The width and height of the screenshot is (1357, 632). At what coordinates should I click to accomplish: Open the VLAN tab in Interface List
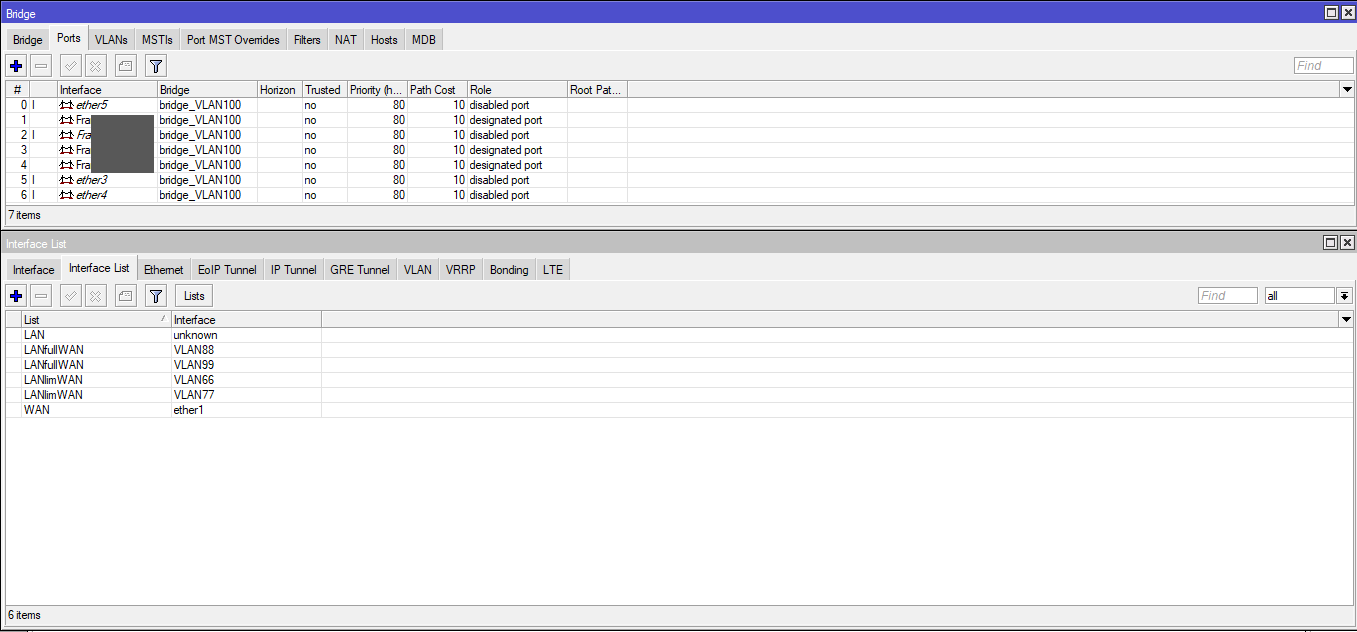coord(418,270)
